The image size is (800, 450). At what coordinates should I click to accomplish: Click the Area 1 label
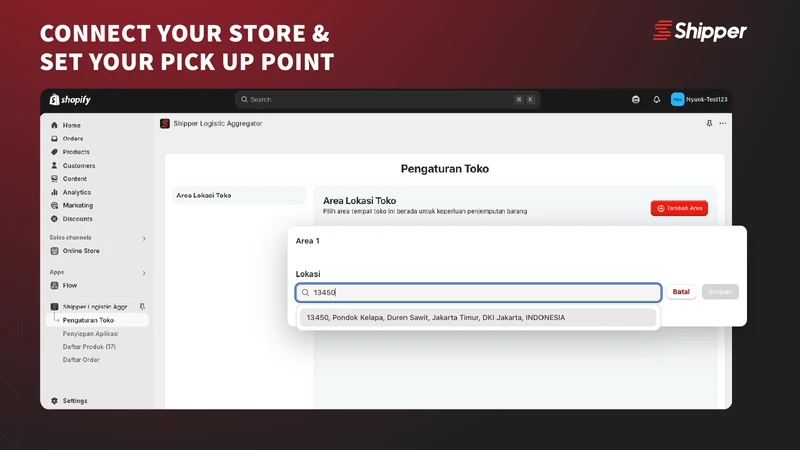(x=308, y=241)
